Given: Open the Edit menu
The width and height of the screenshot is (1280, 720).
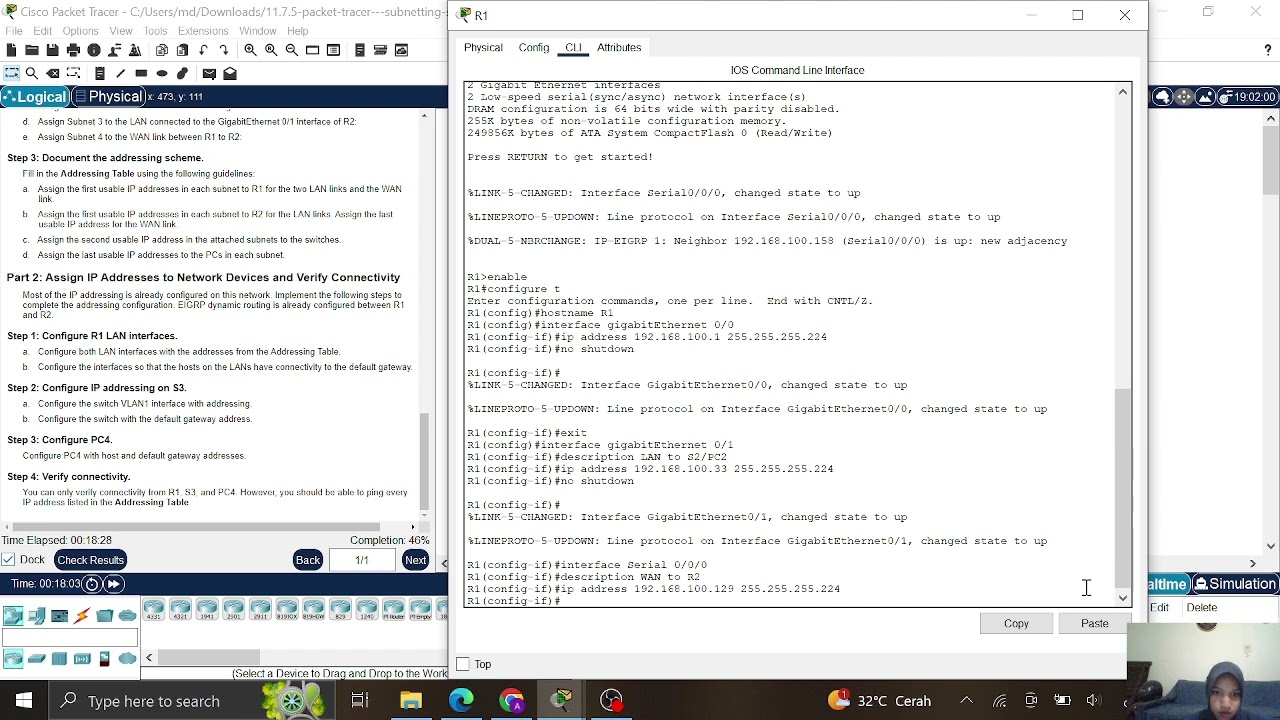Looking at the screenshot, I should tap(42, 31).
